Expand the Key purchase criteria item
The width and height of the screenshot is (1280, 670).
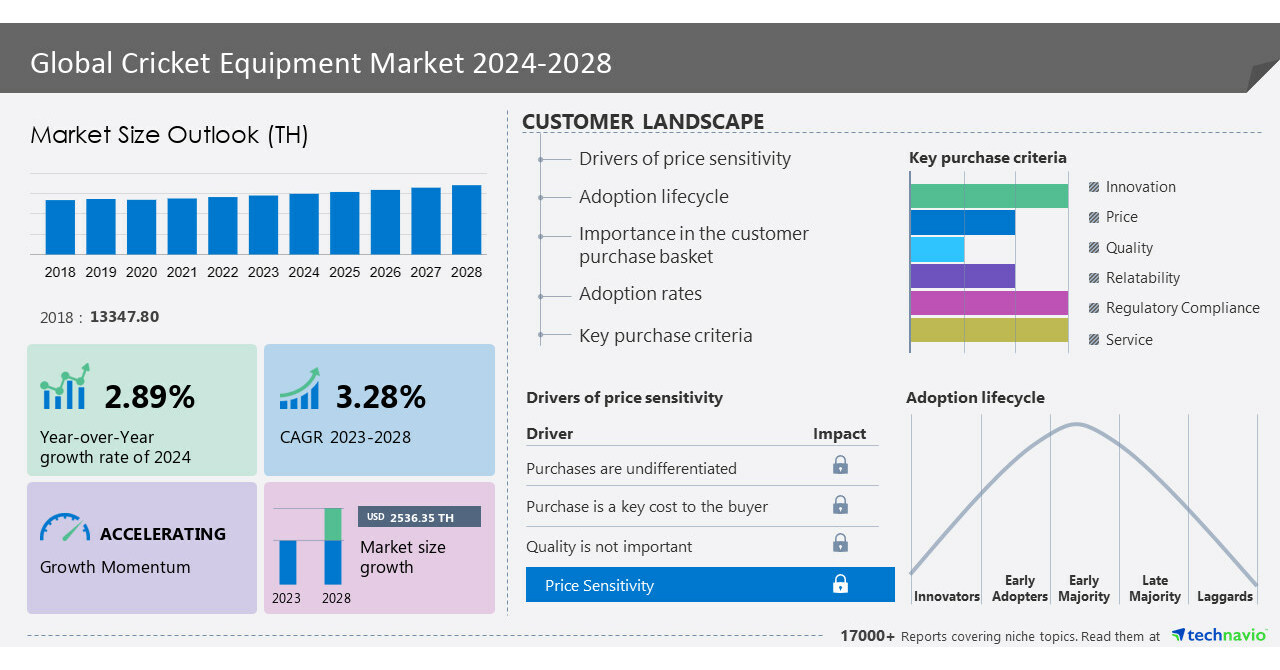(x=667, y=335)
